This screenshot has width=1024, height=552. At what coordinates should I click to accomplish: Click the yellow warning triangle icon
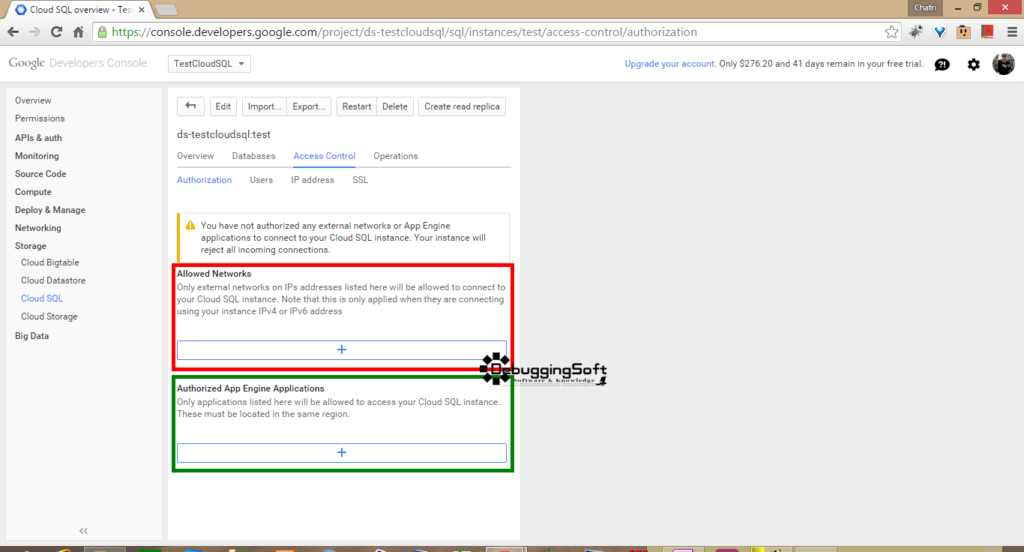[190, 225]
